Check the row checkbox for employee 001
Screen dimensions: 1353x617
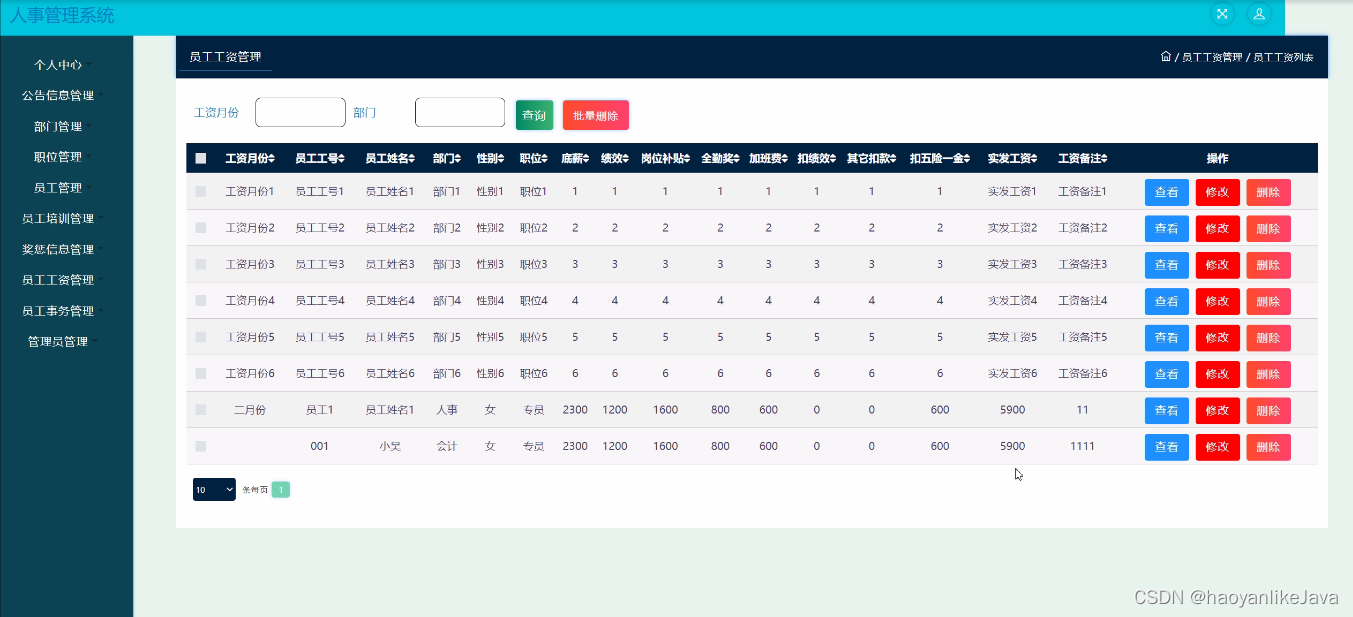(201, 446)
